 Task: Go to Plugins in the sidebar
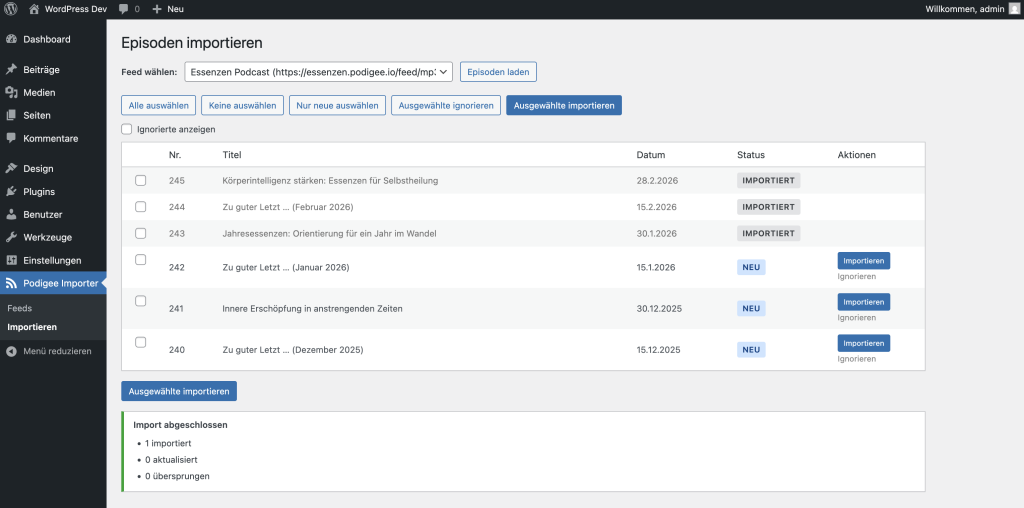39,191
